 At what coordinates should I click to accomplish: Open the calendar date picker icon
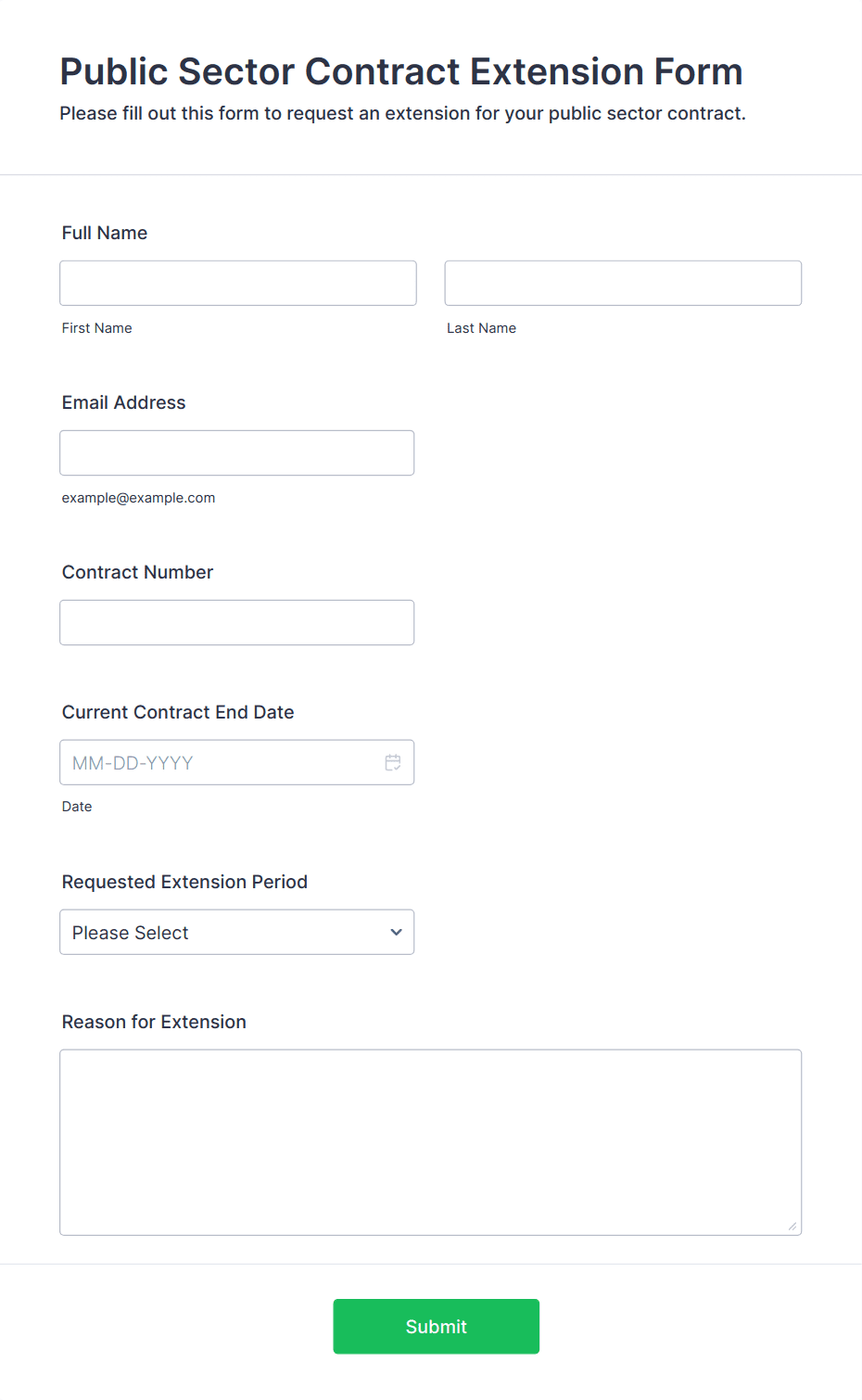pos(393,762)
